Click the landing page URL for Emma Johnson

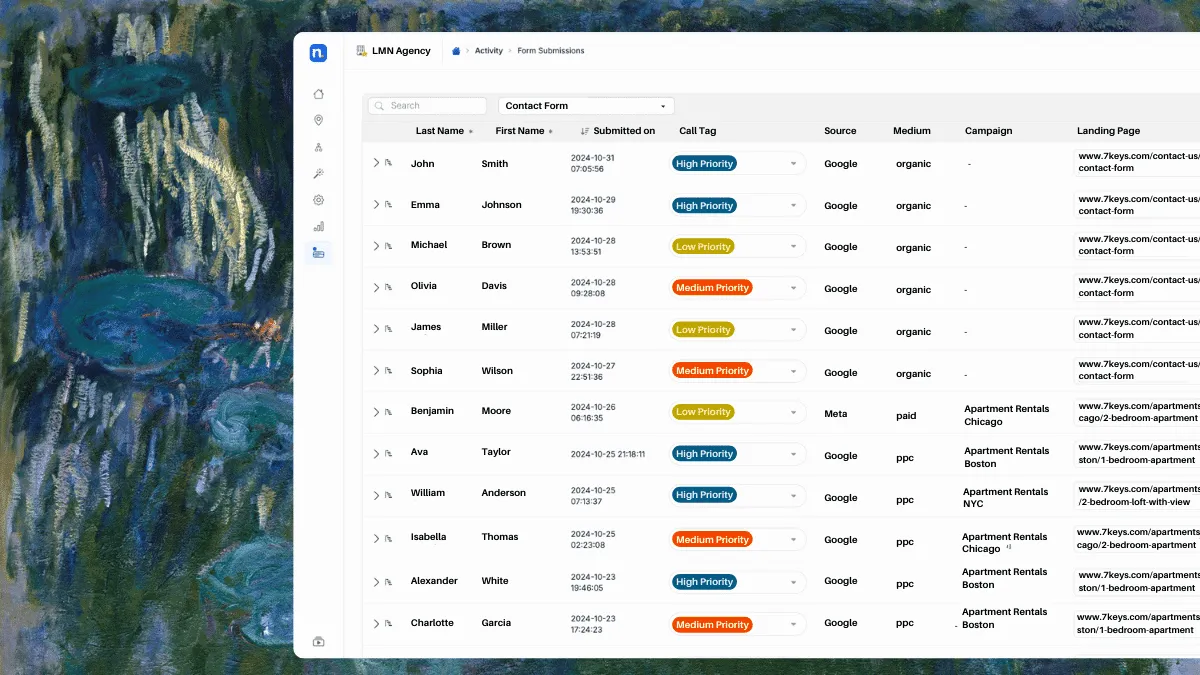1138,205
